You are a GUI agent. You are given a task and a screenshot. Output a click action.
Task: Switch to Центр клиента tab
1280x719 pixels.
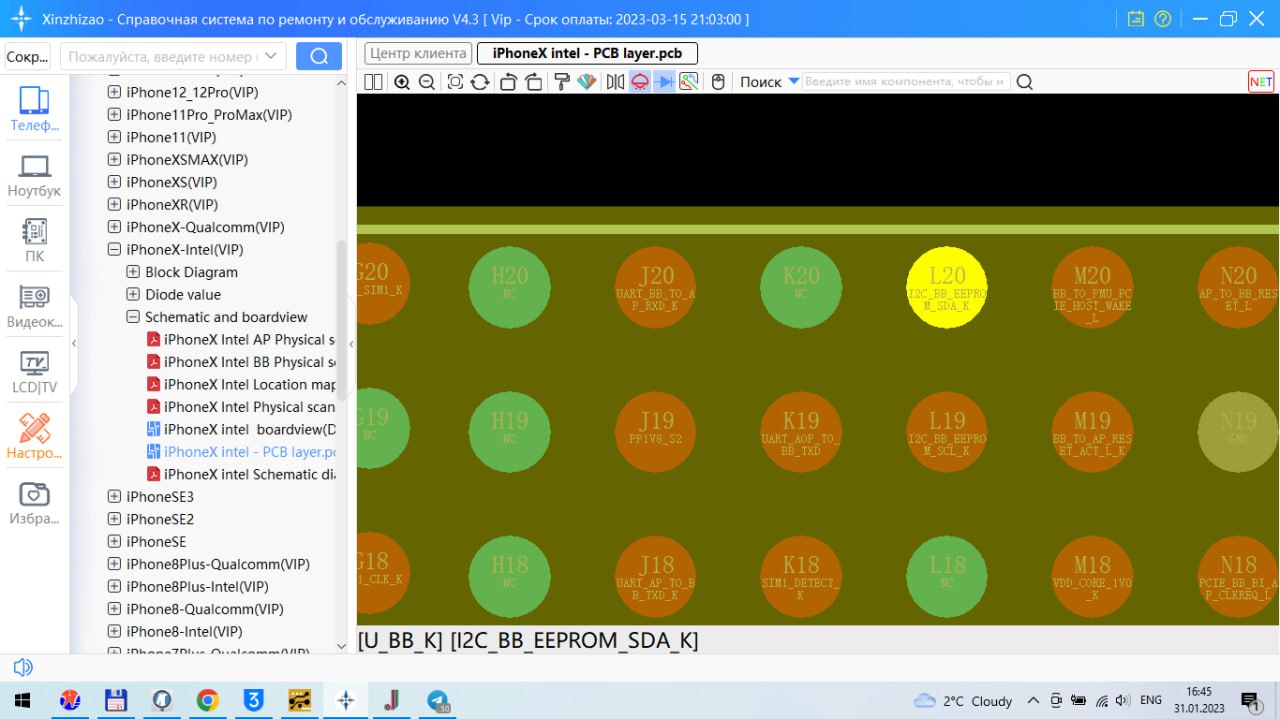tap(418, 53)
